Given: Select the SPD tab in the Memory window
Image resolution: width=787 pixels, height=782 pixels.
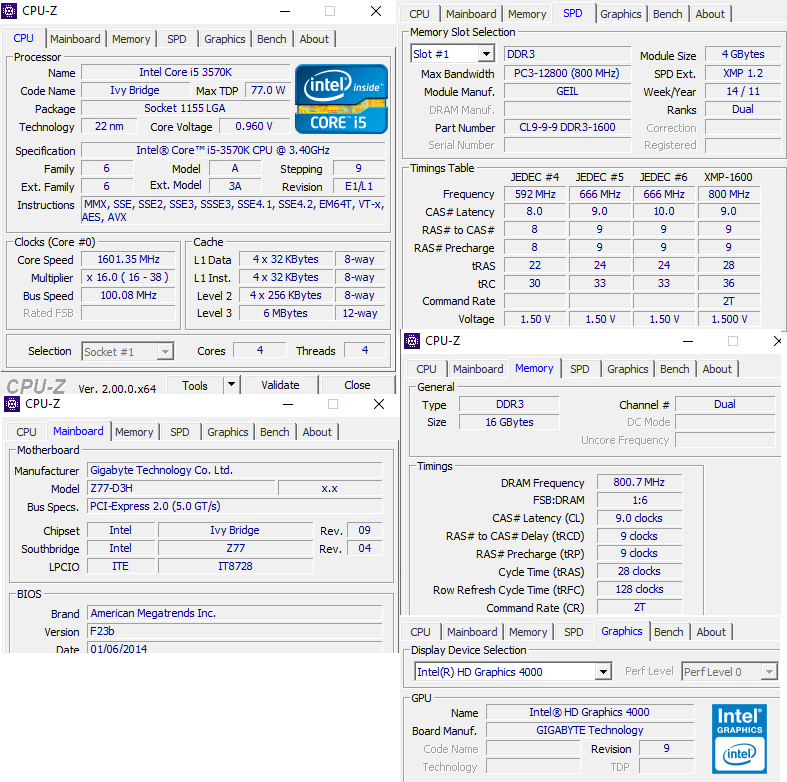Looking at the screenshot, I should [580, 369].
